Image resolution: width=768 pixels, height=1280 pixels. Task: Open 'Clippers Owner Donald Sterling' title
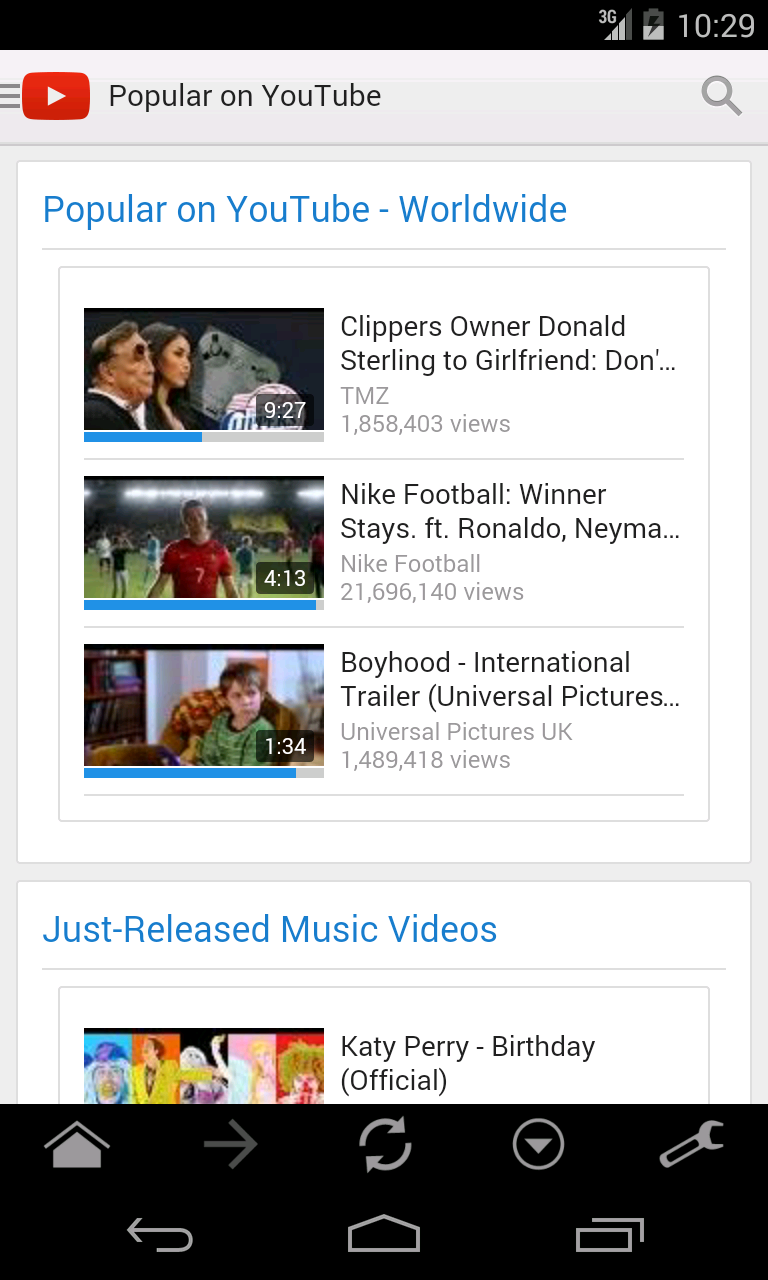click(x=509, y=343)
